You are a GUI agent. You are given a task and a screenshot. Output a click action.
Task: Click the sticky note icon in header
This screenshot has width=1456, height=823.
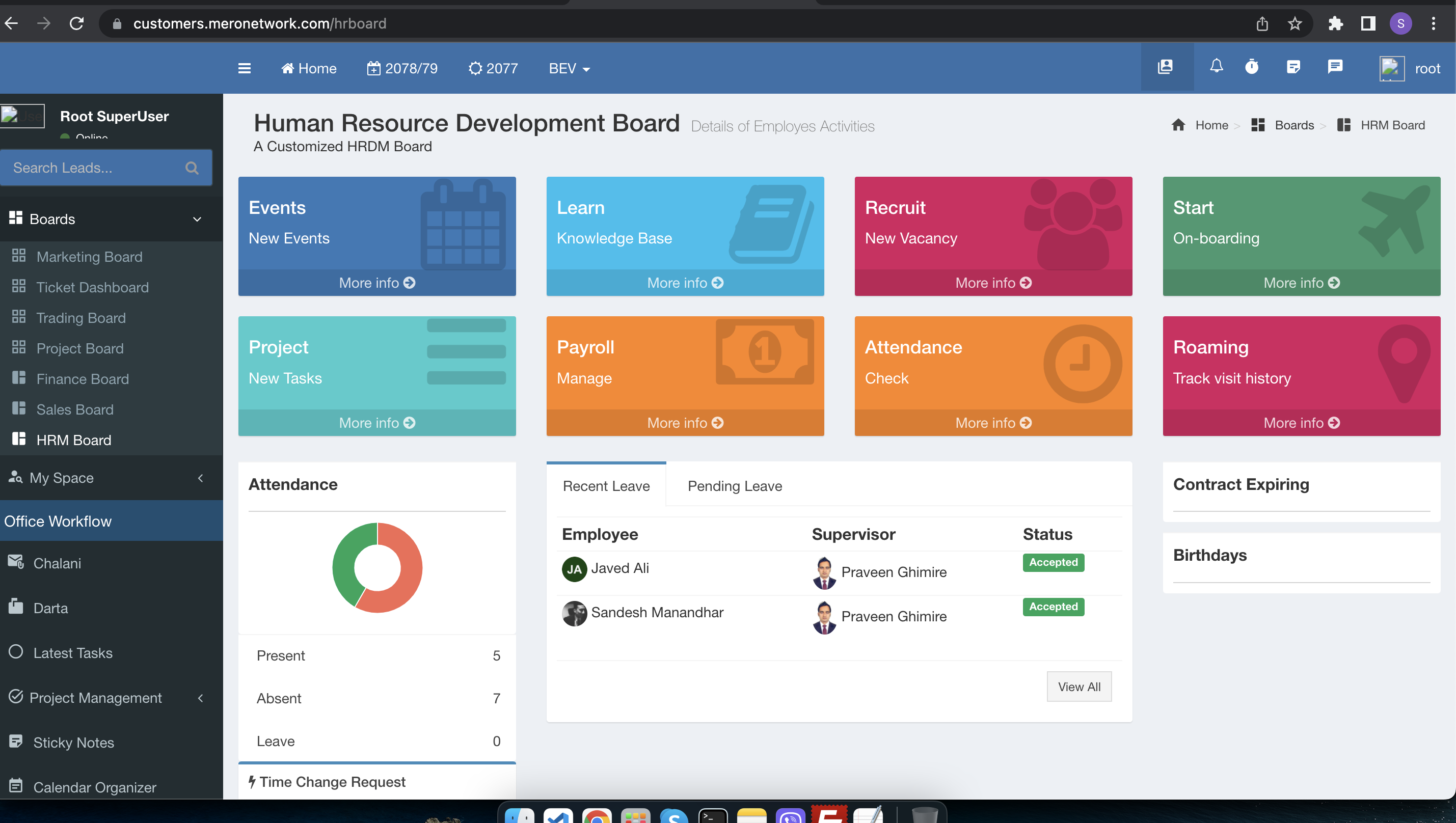pyautogui.click(x=1292, y=67)
